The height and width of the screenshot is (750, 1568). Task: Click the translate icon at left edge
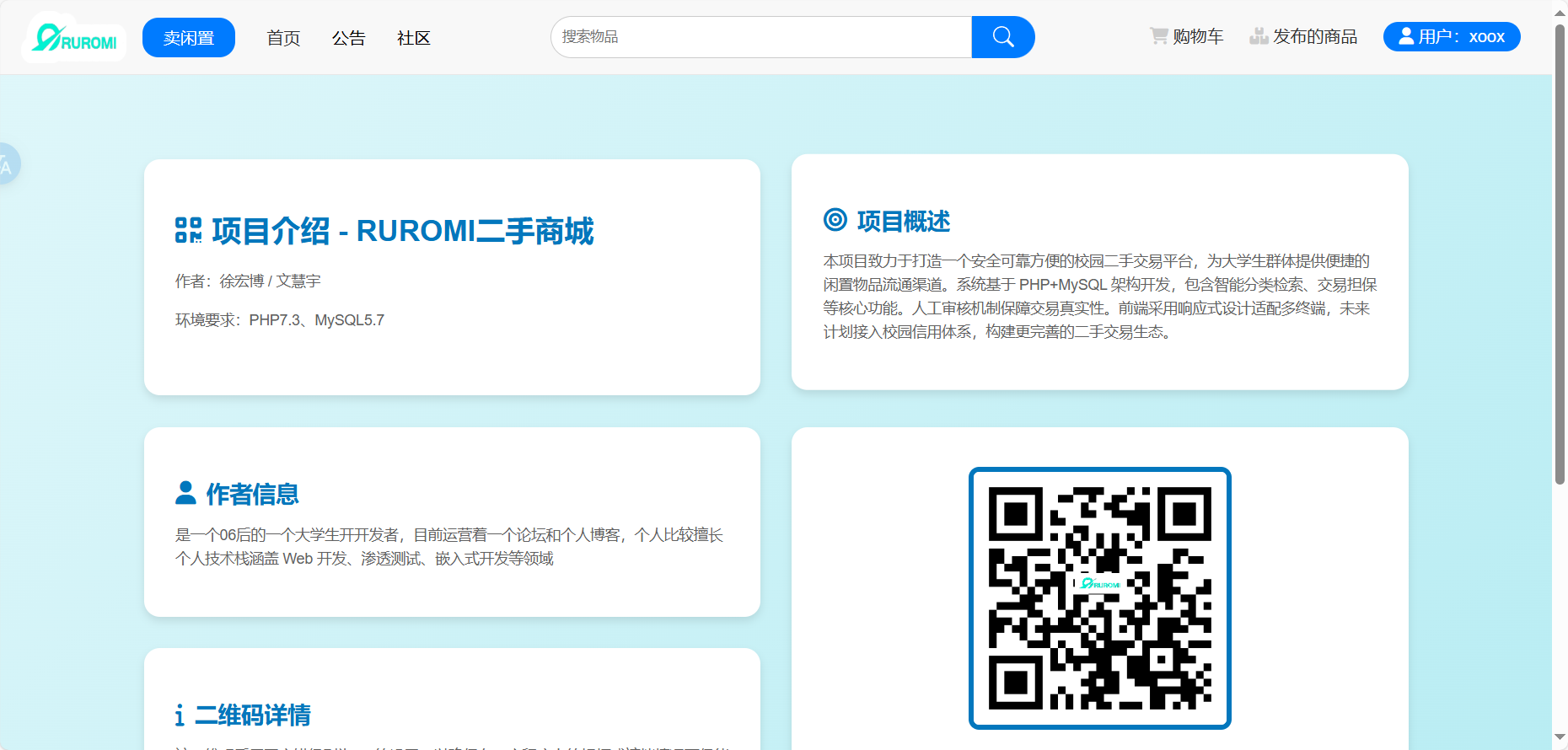(7, 163)
